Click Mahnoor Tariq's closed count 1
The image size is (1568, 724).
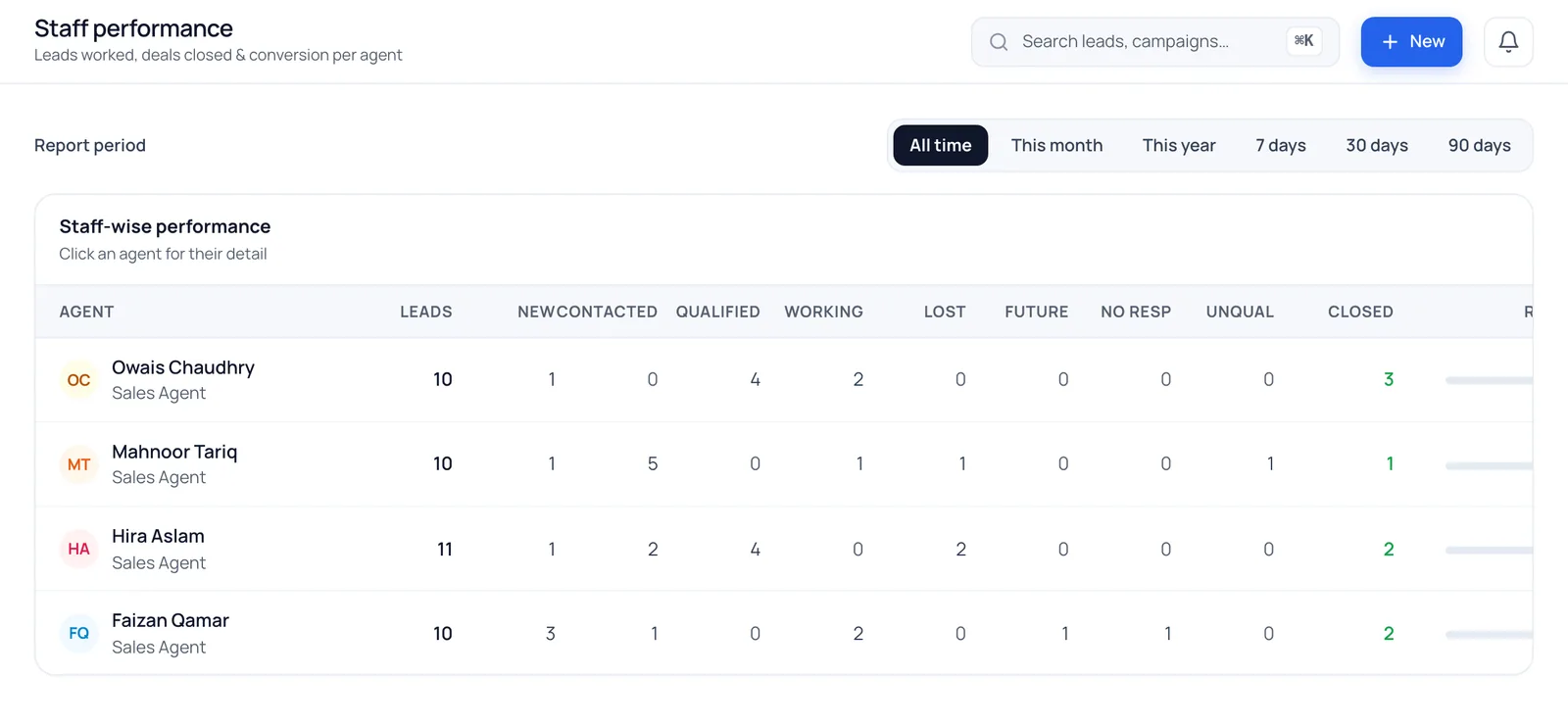tap(1390, 463)
